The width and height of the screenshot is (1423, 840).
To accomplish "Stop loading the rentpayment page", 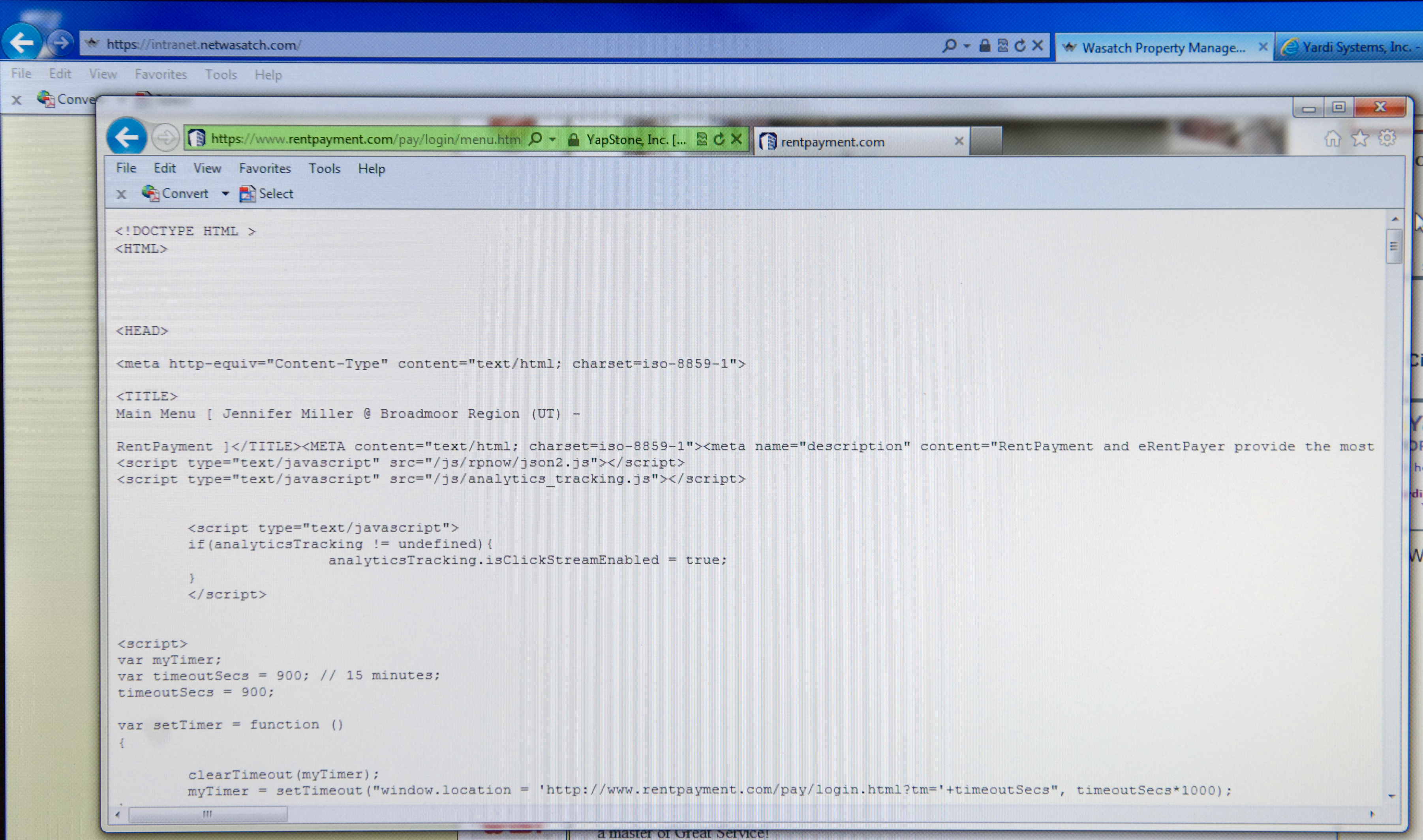I will point(736,139).
